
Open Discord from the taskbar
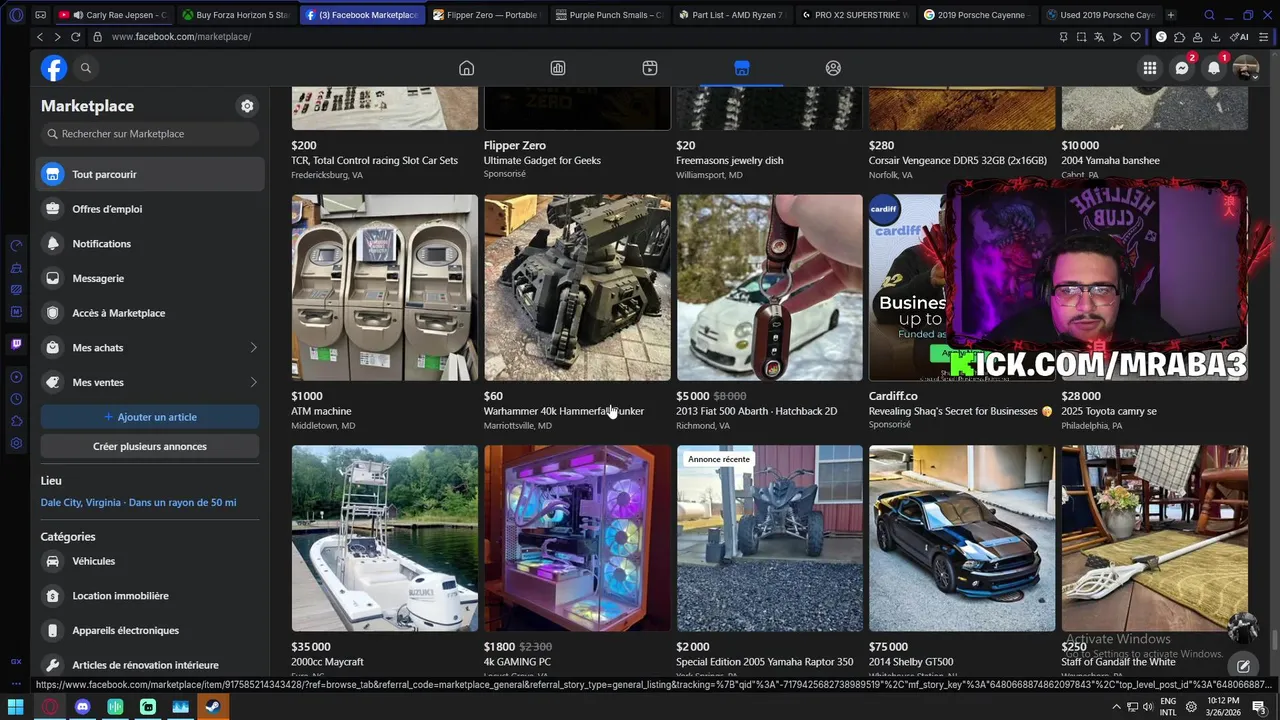tap(82, 707)
